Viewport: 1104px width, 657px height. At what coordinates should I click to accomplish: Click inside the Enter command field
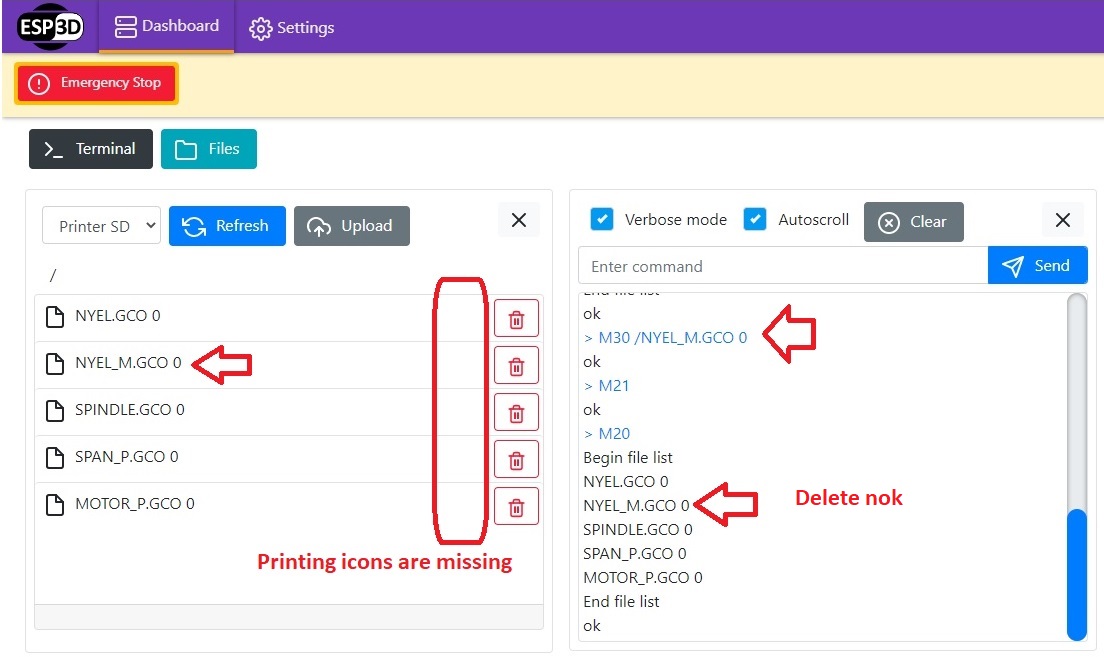[780, 265]
